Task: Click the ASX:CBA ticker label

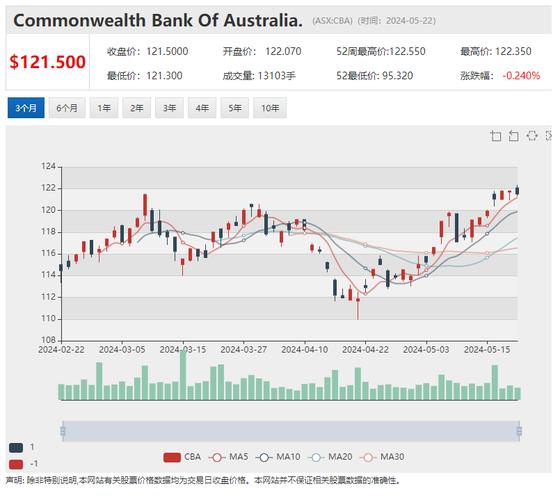Action: 332,21
